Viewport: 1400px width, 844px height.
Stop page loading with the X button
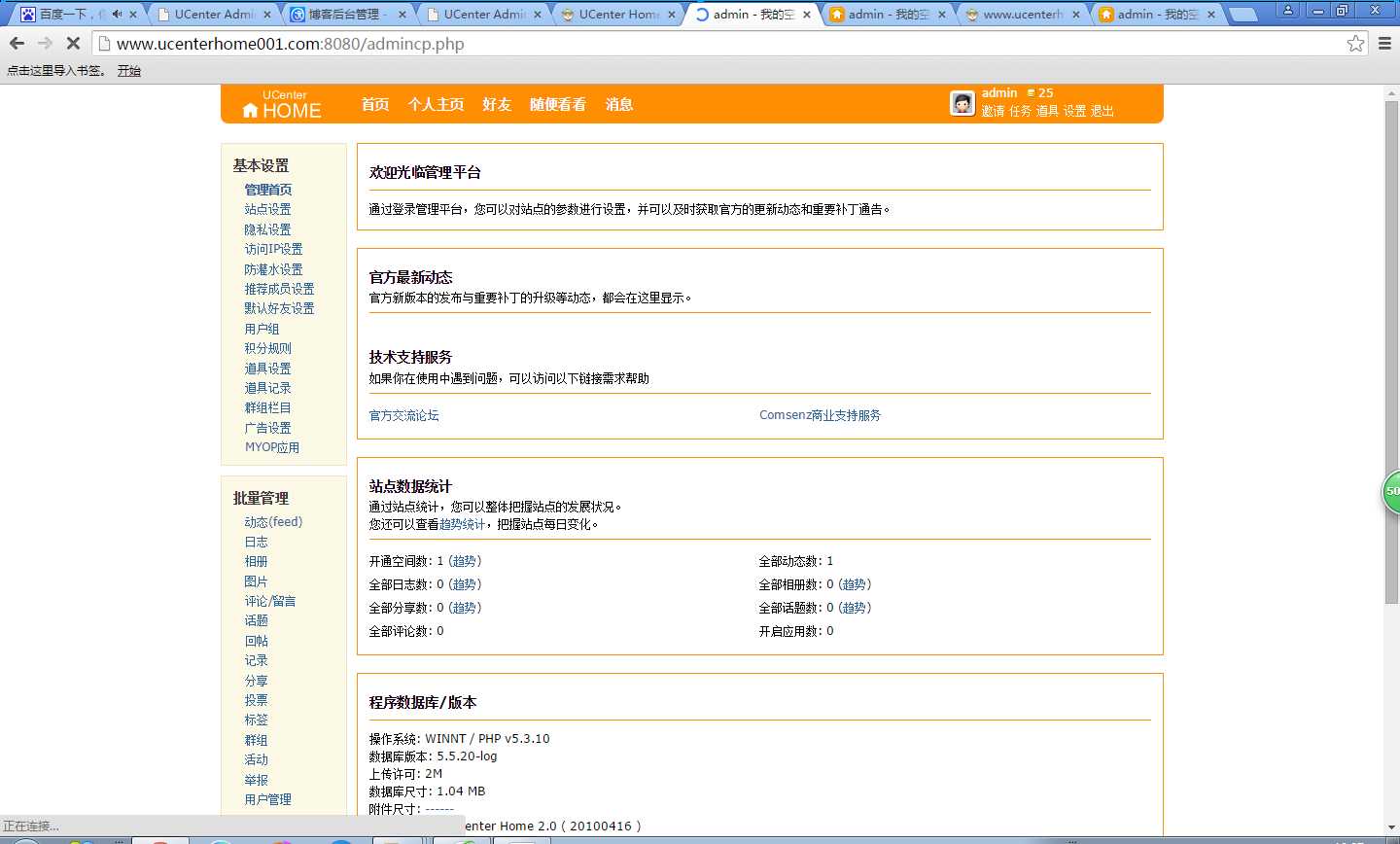click(73, 44)
